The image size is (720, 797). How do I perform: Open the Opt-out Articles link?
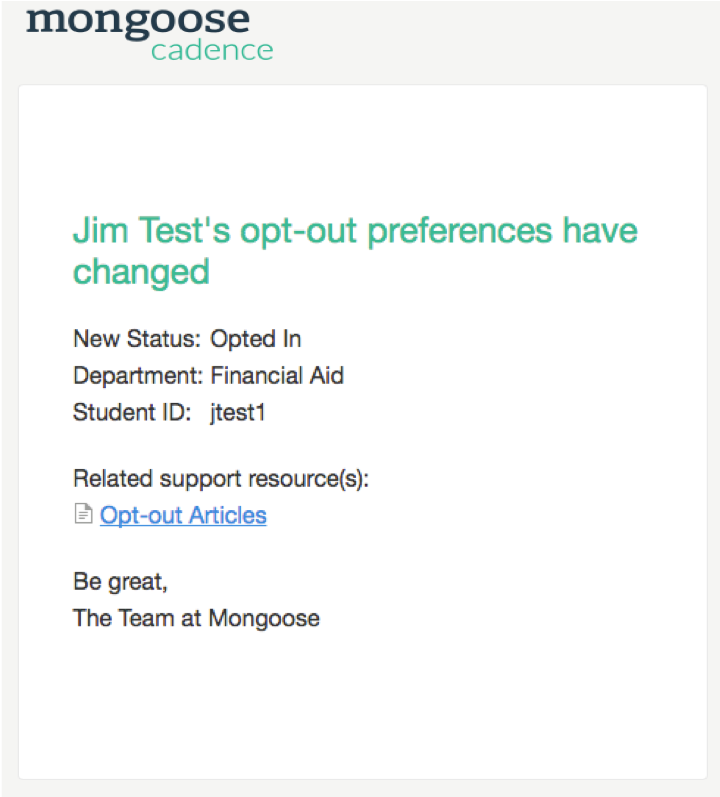(183, 516)
